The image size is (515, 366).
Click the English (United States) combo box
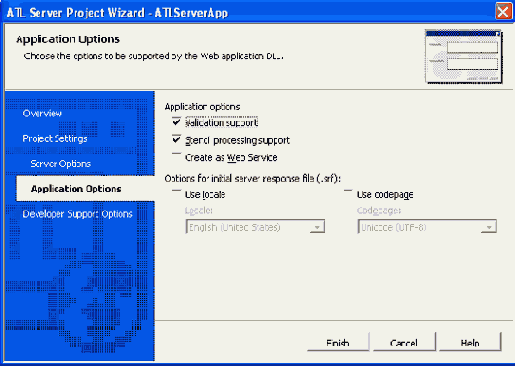click(255, 227)
